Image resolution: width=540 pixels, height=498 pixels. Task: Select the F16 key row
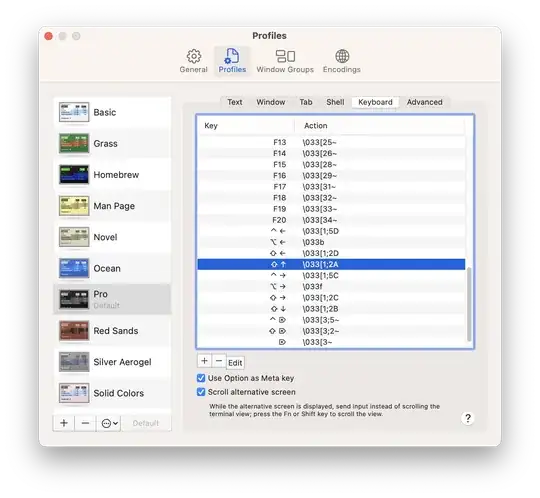tap(331, 176)
